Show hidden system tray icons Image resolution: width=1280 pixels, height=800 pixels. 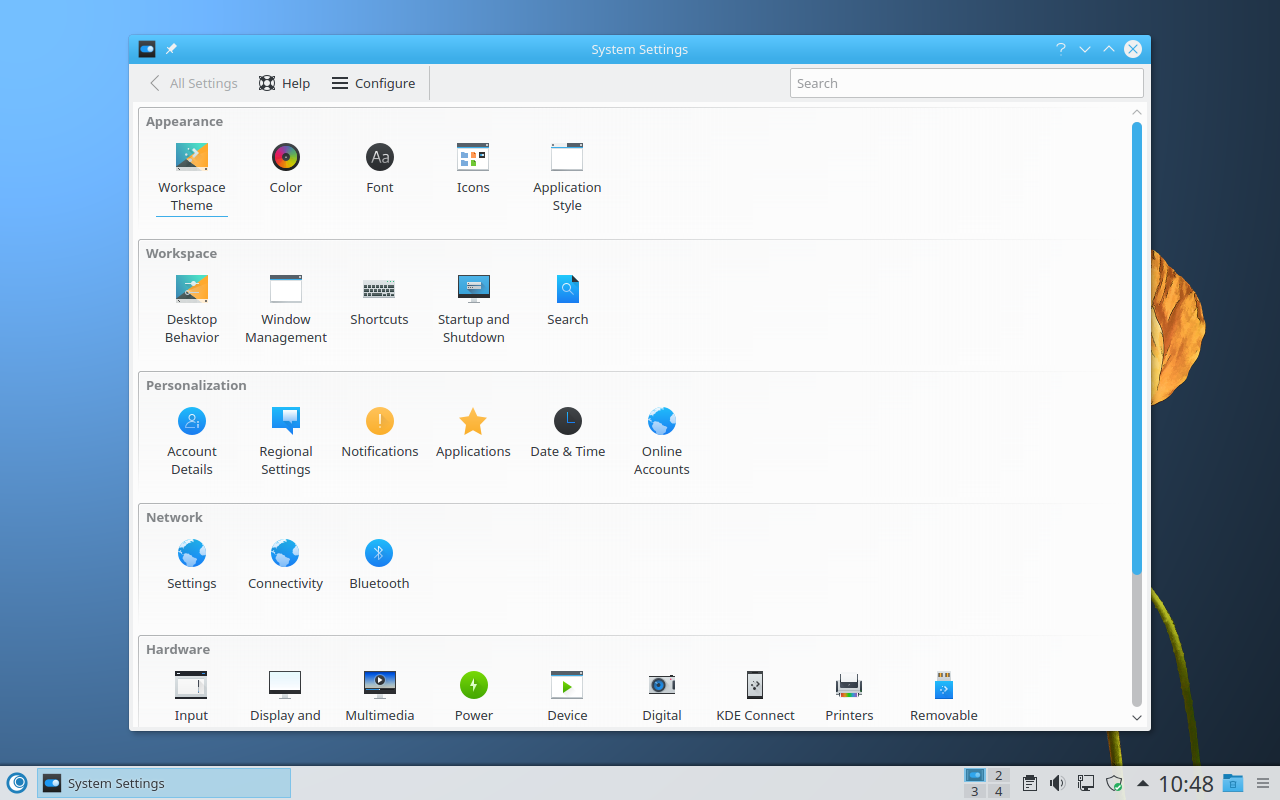pyautogui.click(x=1143, y=783)
